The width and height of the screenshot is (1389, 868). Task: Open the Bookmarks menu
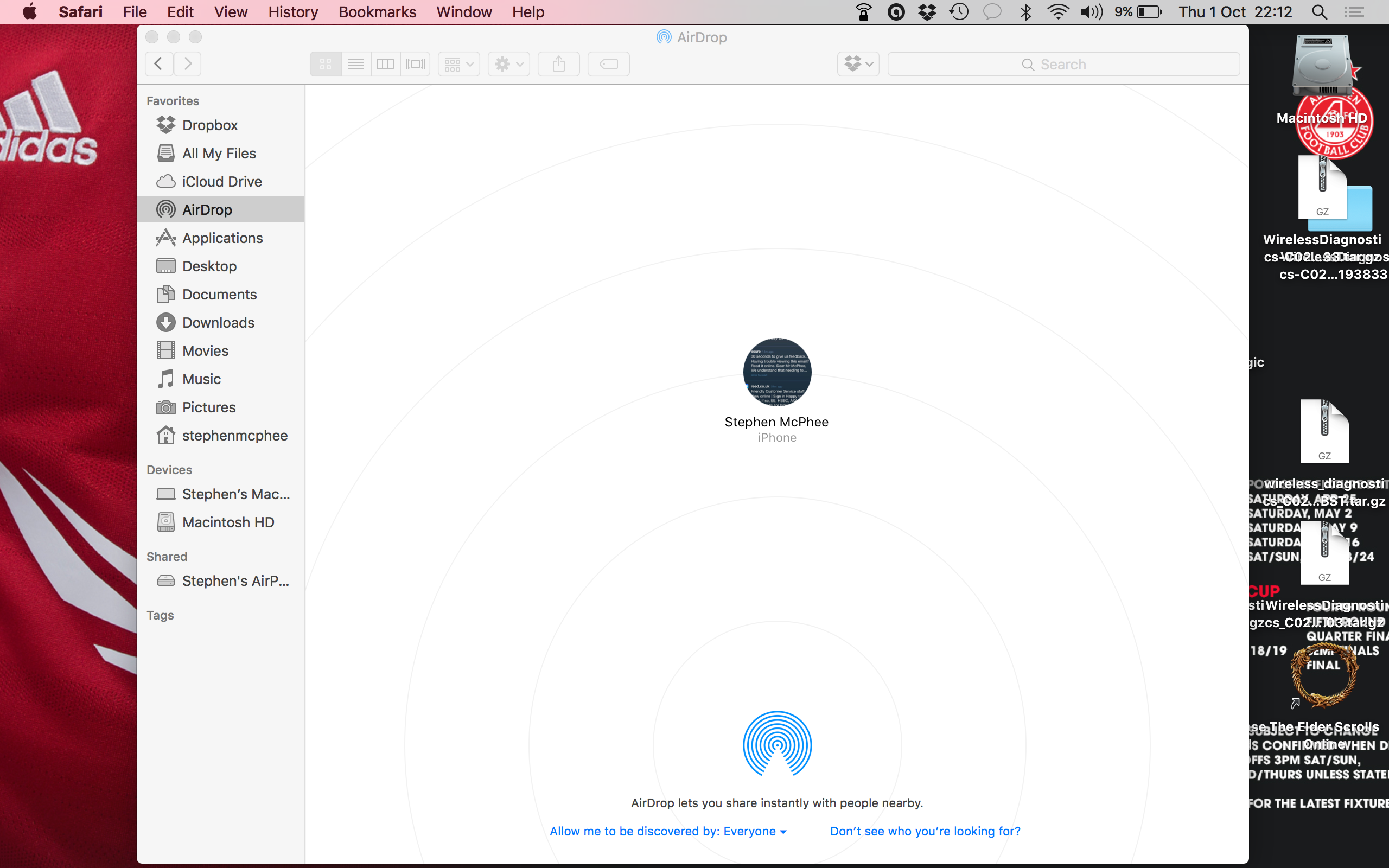pyautogui.click(x=377, y=12)
